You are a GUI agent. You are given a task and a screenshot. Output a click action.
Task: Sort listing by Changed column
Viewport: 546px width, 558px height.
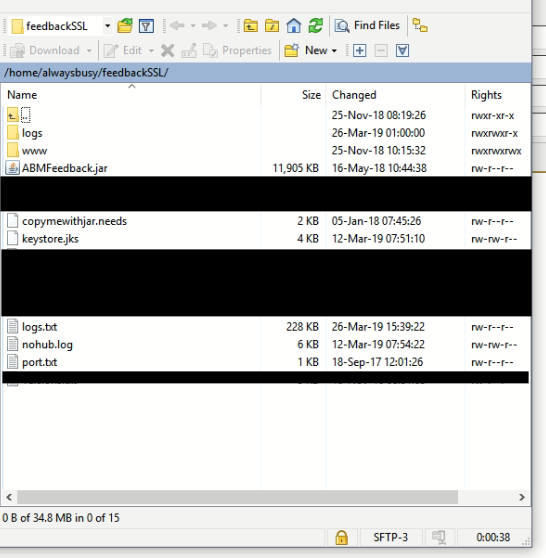[x=354, y=95]
